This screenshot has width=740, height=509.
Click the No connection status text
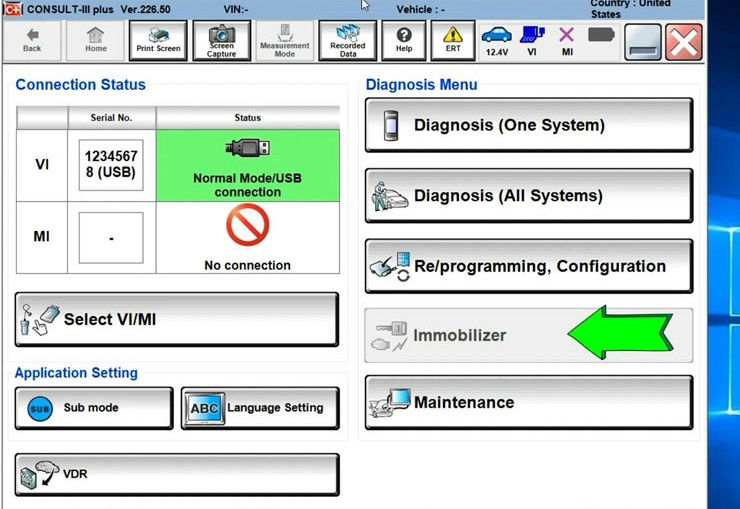248,266
